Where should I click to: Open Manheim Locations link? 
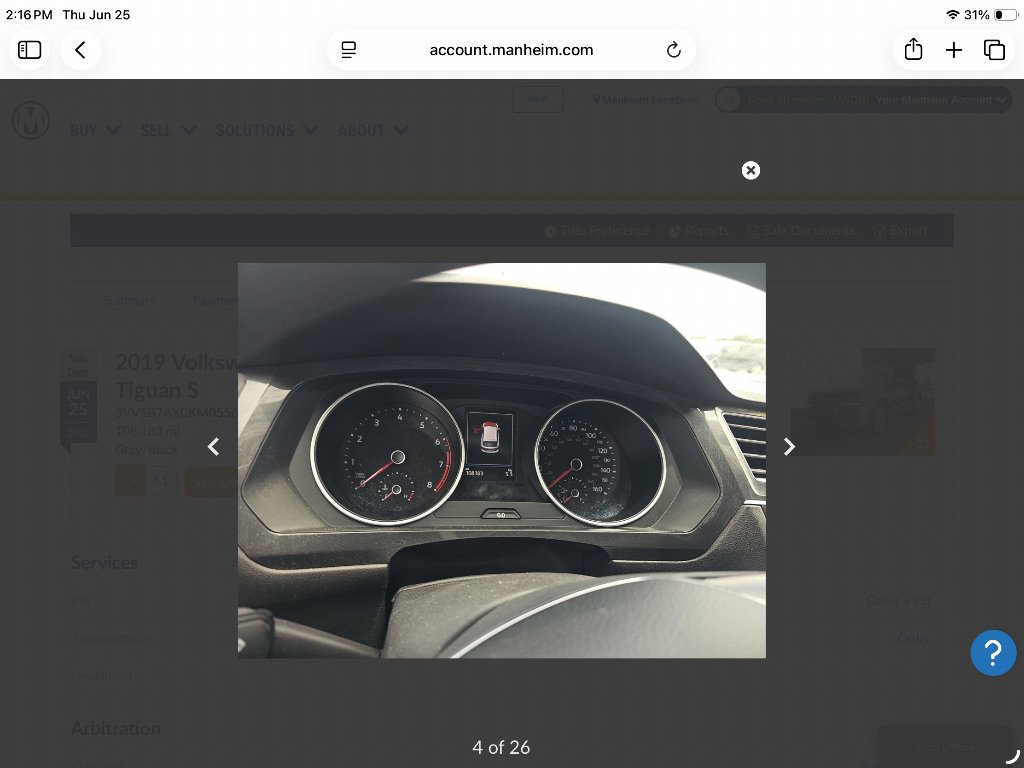645,99
